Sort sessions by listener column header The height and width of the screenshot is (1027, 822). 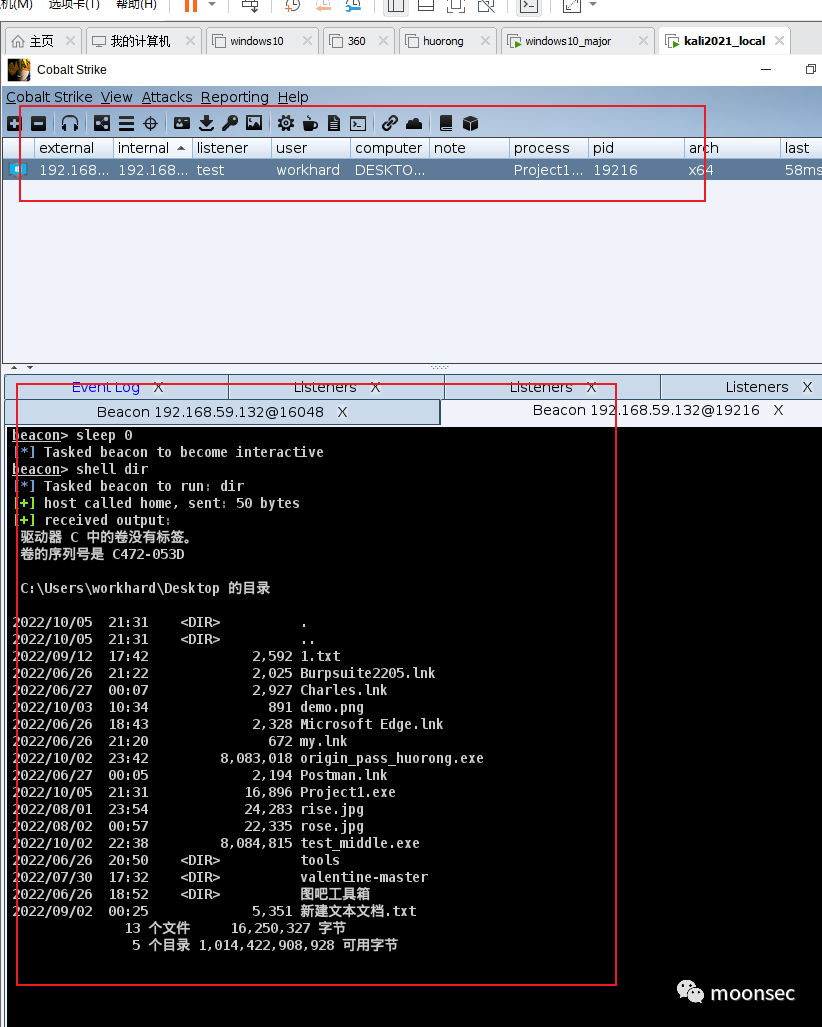232,148
